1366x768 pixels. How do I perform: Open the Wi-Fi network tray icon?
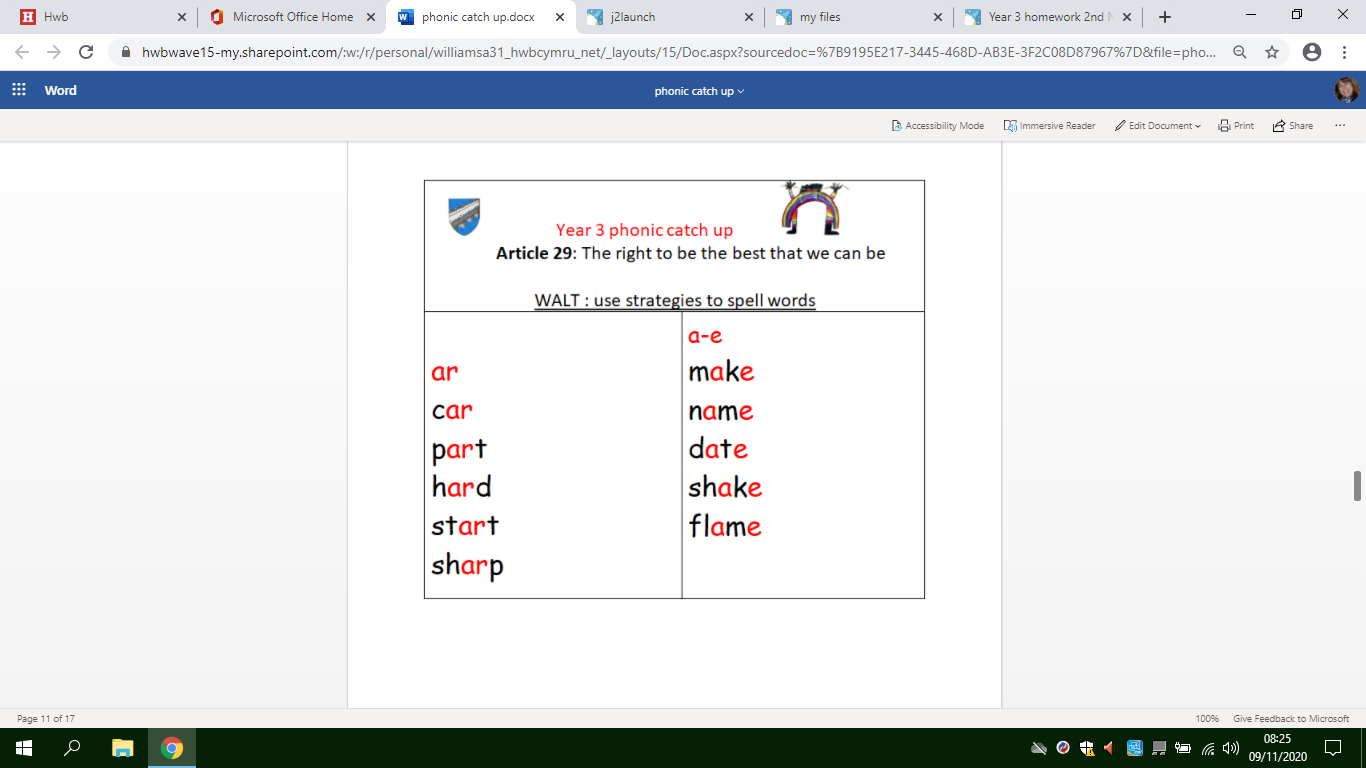[1208, 748]
